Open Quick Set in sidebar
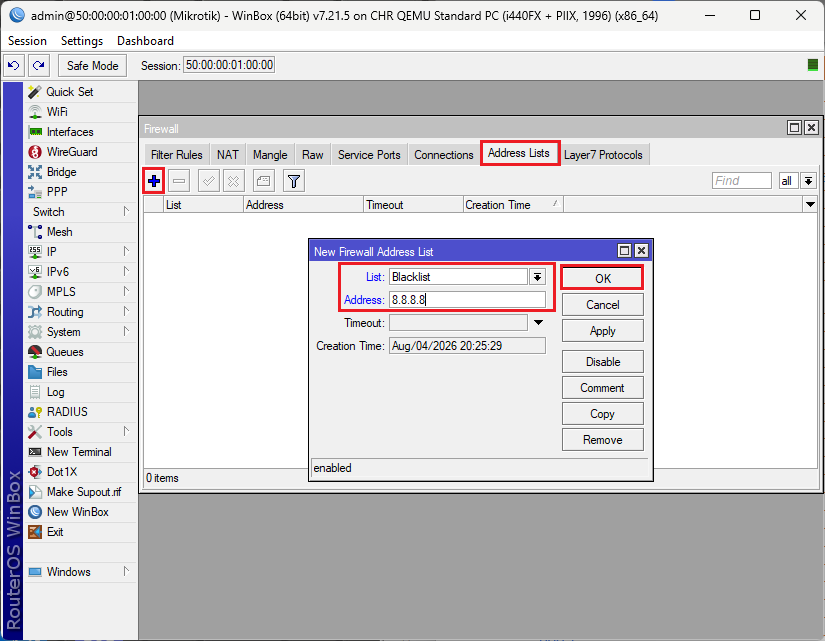 [x=82, y=92]
